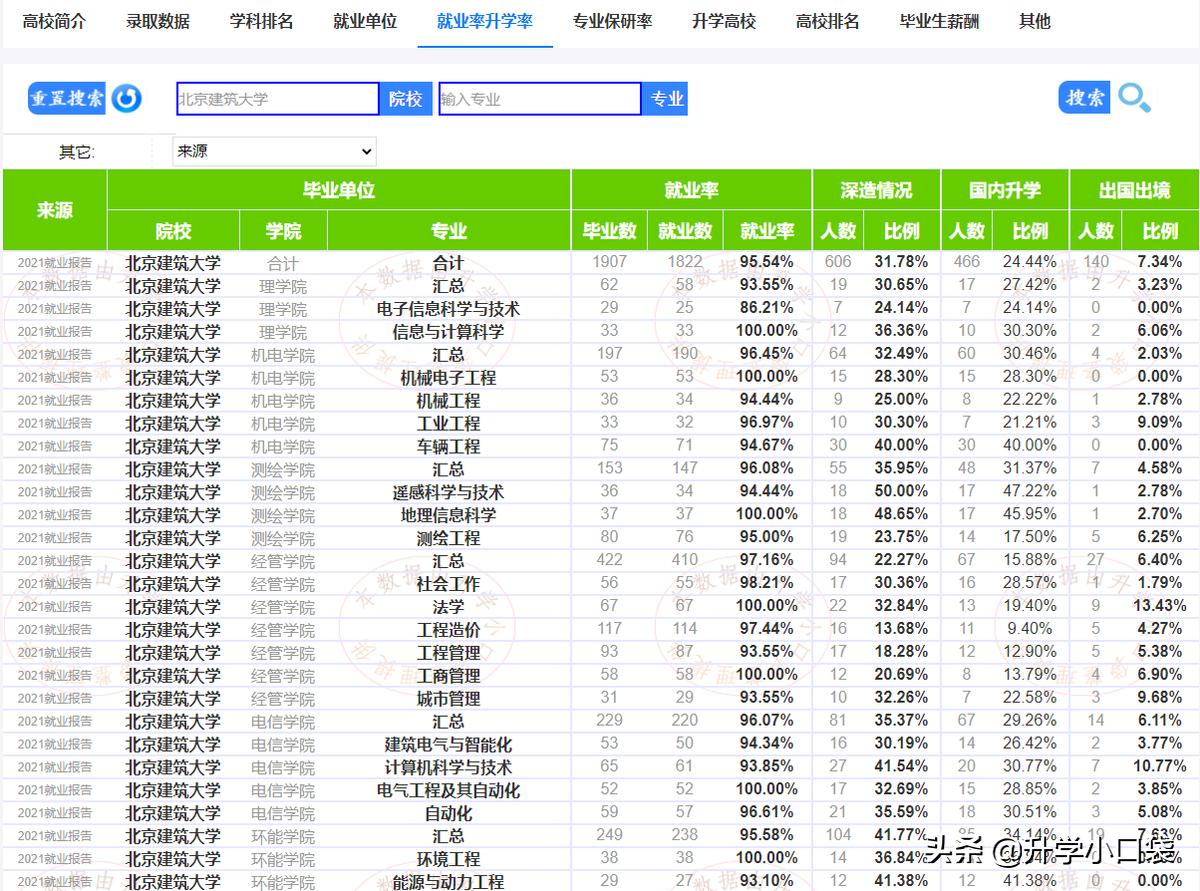Select the 合计 row in the table
Viewport: 1200px width, 891px height.
tap(448, 262)
